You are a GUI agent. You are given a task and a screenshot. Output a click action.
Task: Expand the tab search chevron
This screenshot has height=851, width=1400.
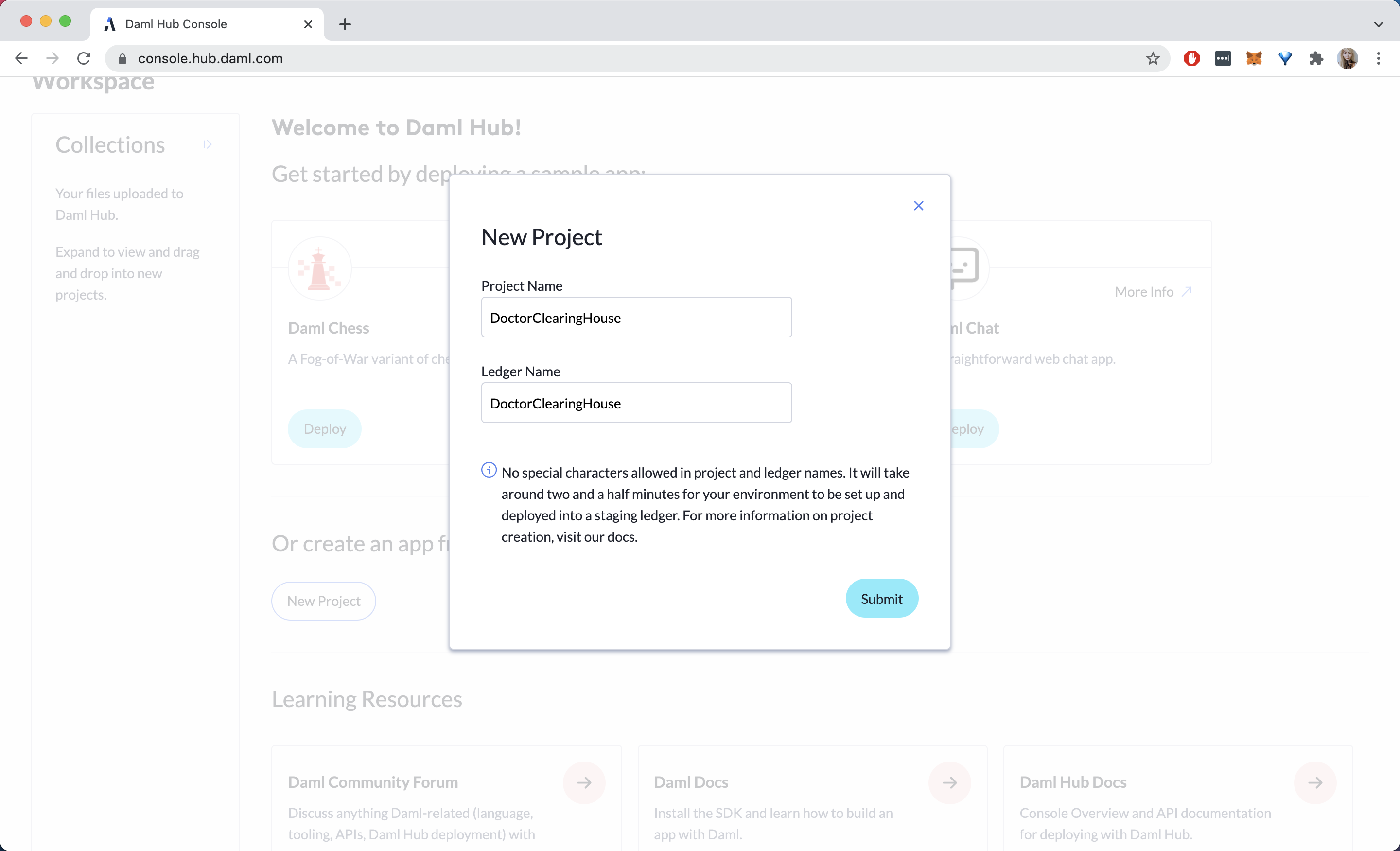[1379, 24]
